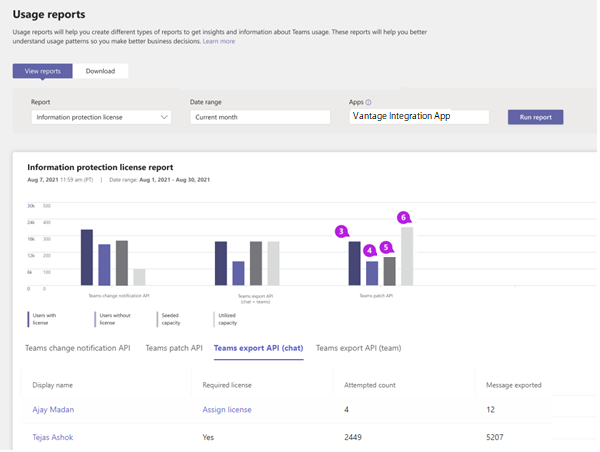Switch to the View reports tab
600x452 pixels.
point(42,71)
